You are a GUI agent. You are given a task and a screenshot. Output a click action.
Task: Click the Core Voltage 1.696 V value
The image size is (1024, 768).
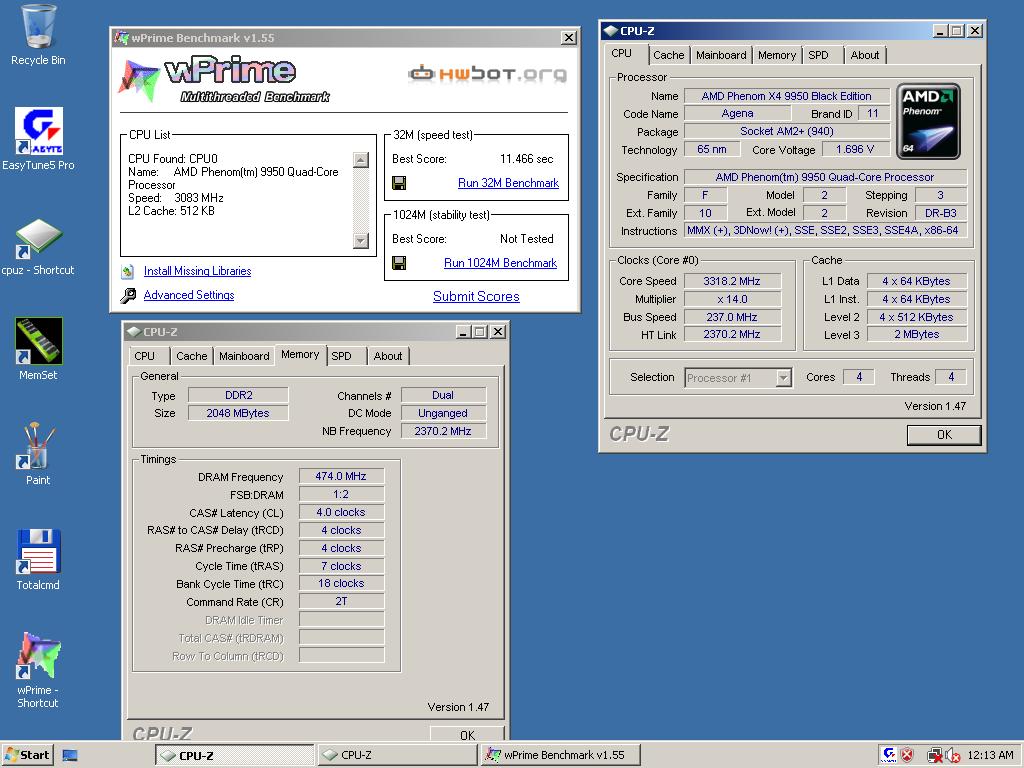854,150
